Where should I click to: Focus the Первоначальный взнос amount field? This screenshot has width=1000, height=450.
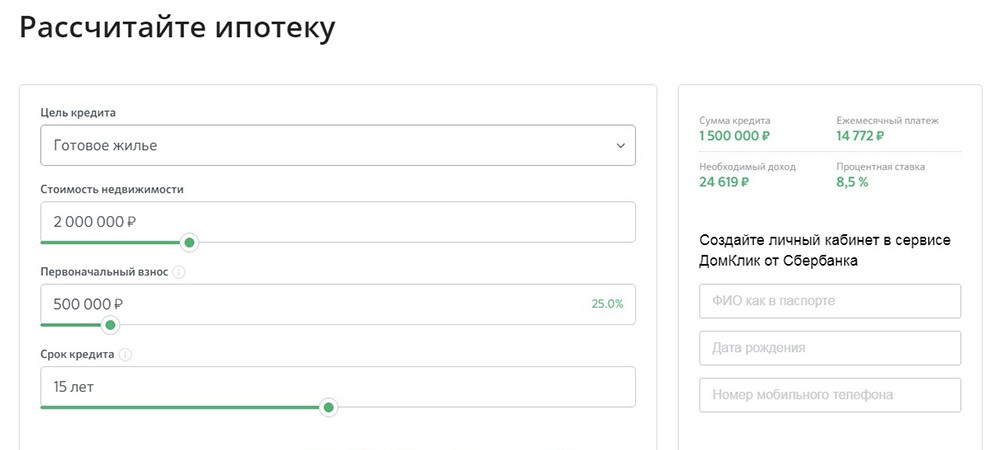(x=300, y=303)
